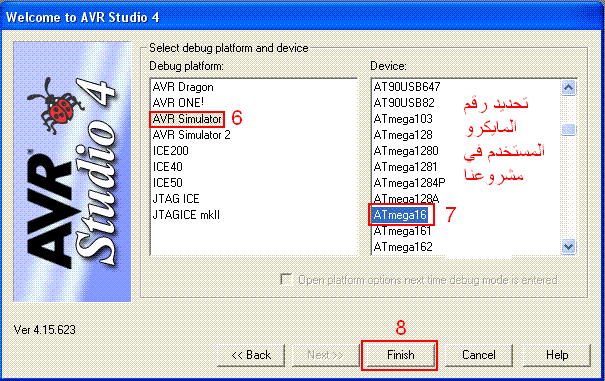Select JTAGICE mkII debug platform
Image resolution: width=605 pixels, height=381 pixels.
[x=186, y=215]
